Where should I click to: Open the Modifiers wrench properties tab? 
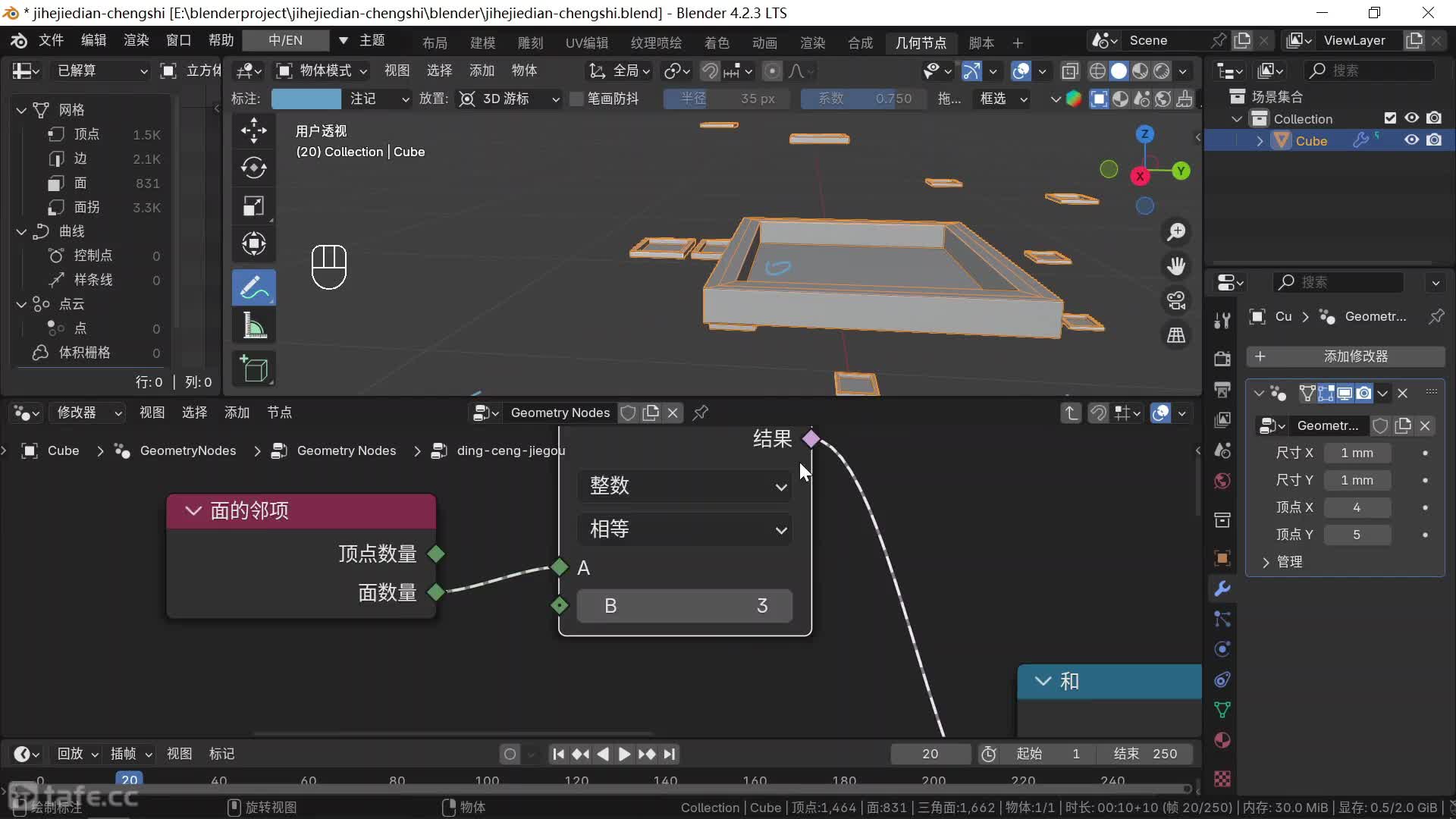tap(1222, 588)
